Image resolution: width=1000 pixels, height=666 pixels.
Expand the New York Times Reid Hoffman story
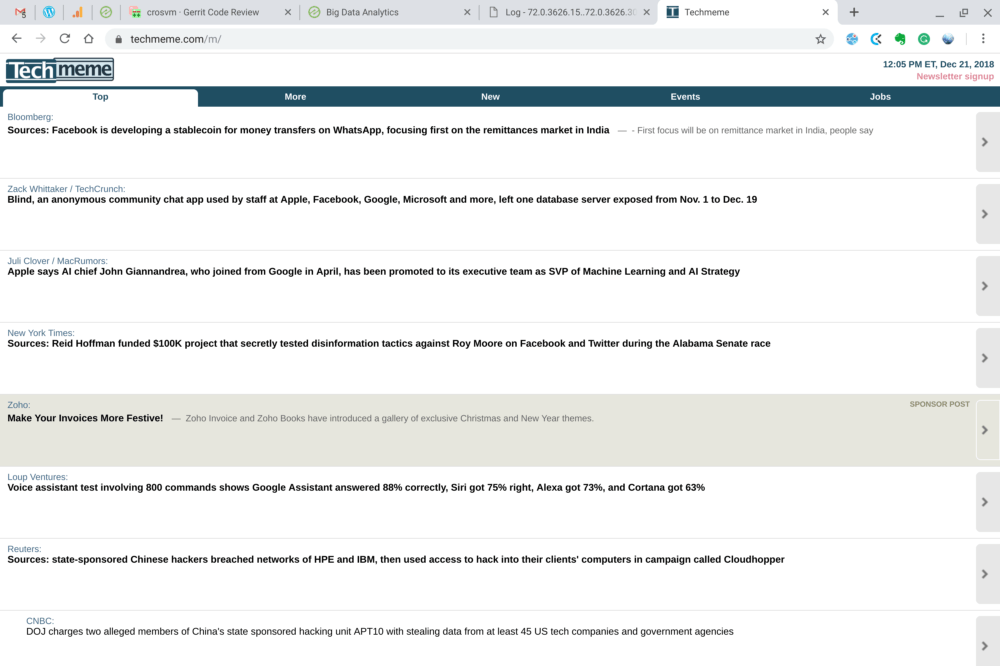[x=987, y=359]
